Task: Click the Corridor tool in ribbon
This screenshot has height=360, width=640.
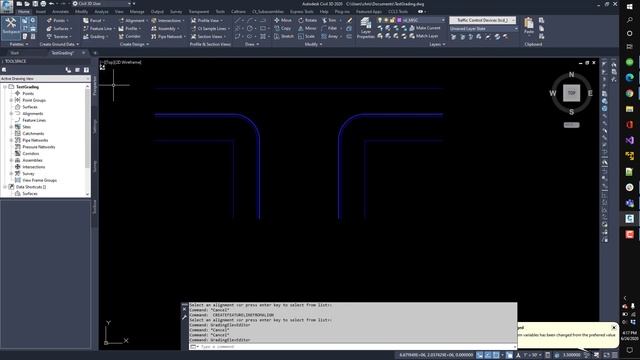Action: pyautogui.click(x=130, y=37)
